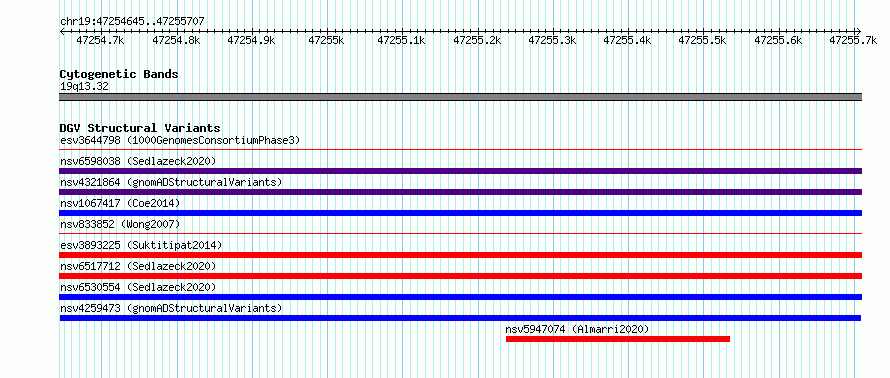Open variant nsv6517712 (Sedlazeck2020)
Screen dimensions: 890x378
click(x=138, y=266)
